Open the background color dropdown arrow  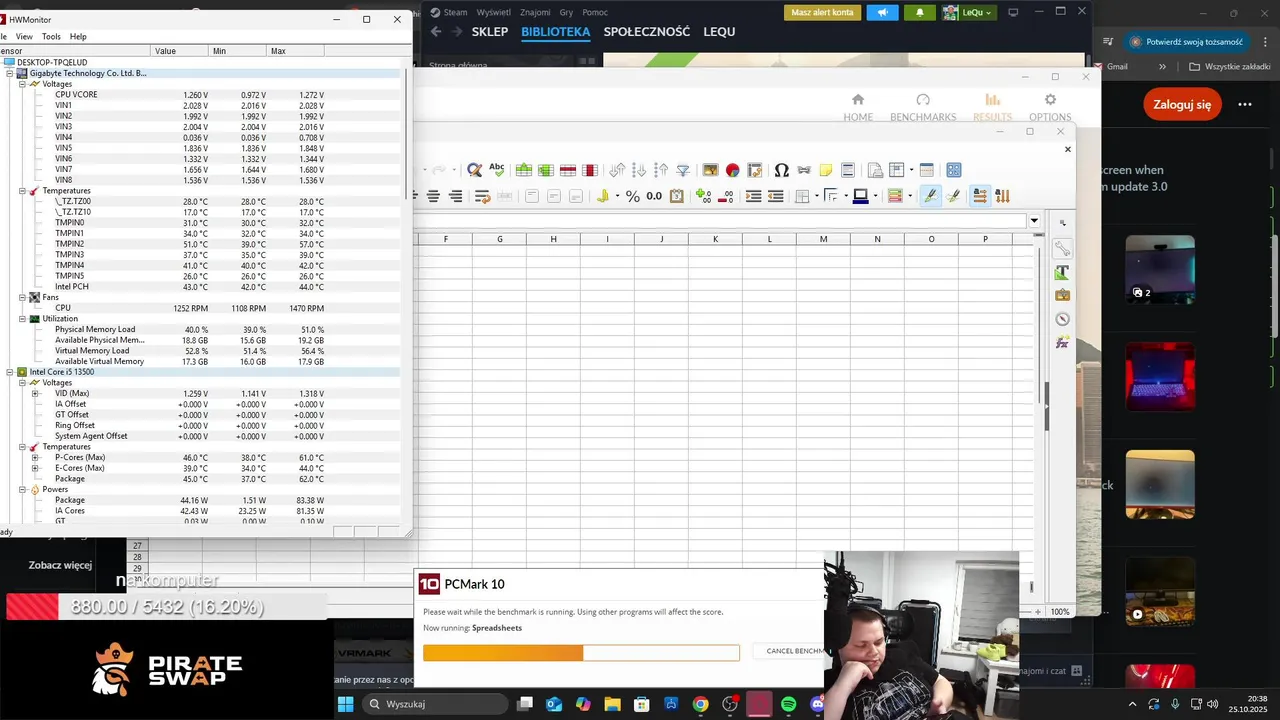point(875,196)
